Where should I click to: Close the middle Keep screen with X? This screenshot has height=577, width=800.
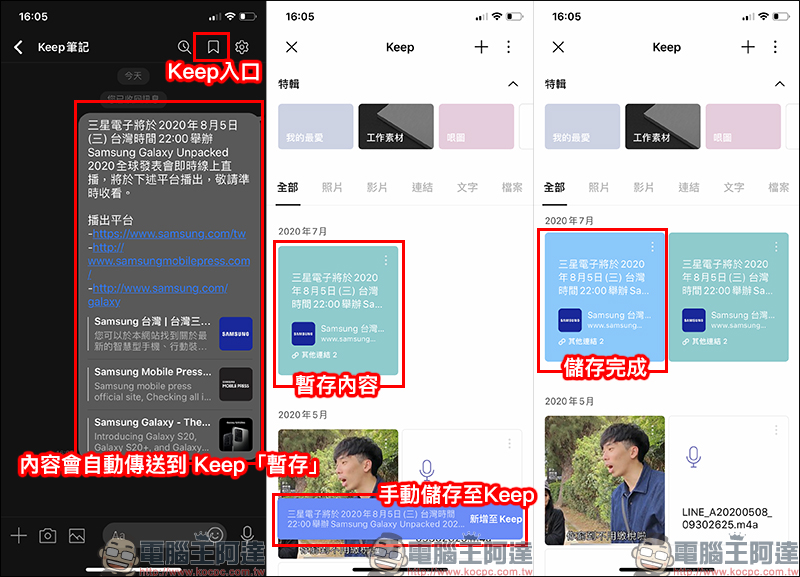[292, 47]
